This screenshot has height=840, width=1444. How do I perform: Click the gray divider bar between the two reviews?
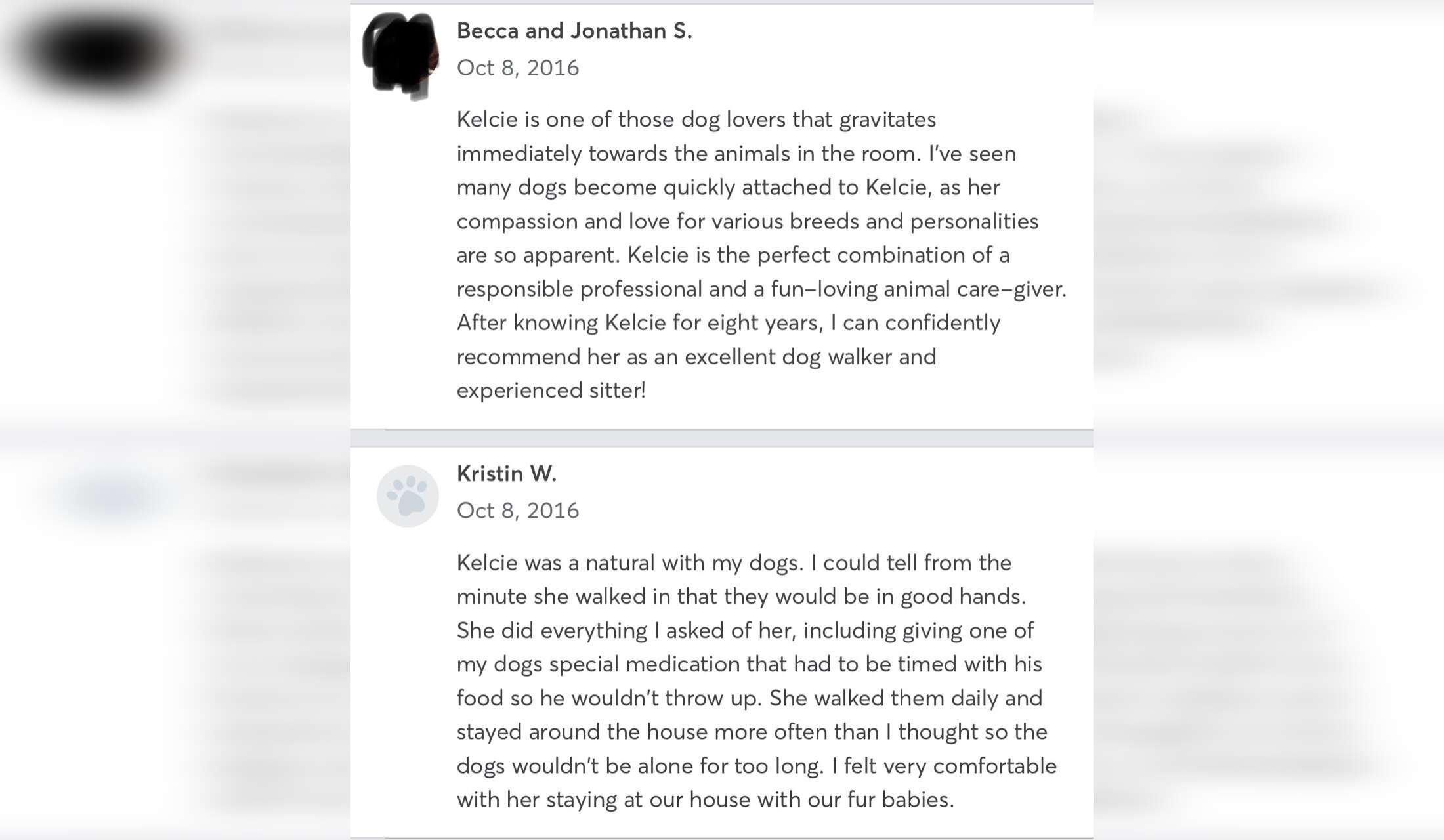click(x=722, y=438)
